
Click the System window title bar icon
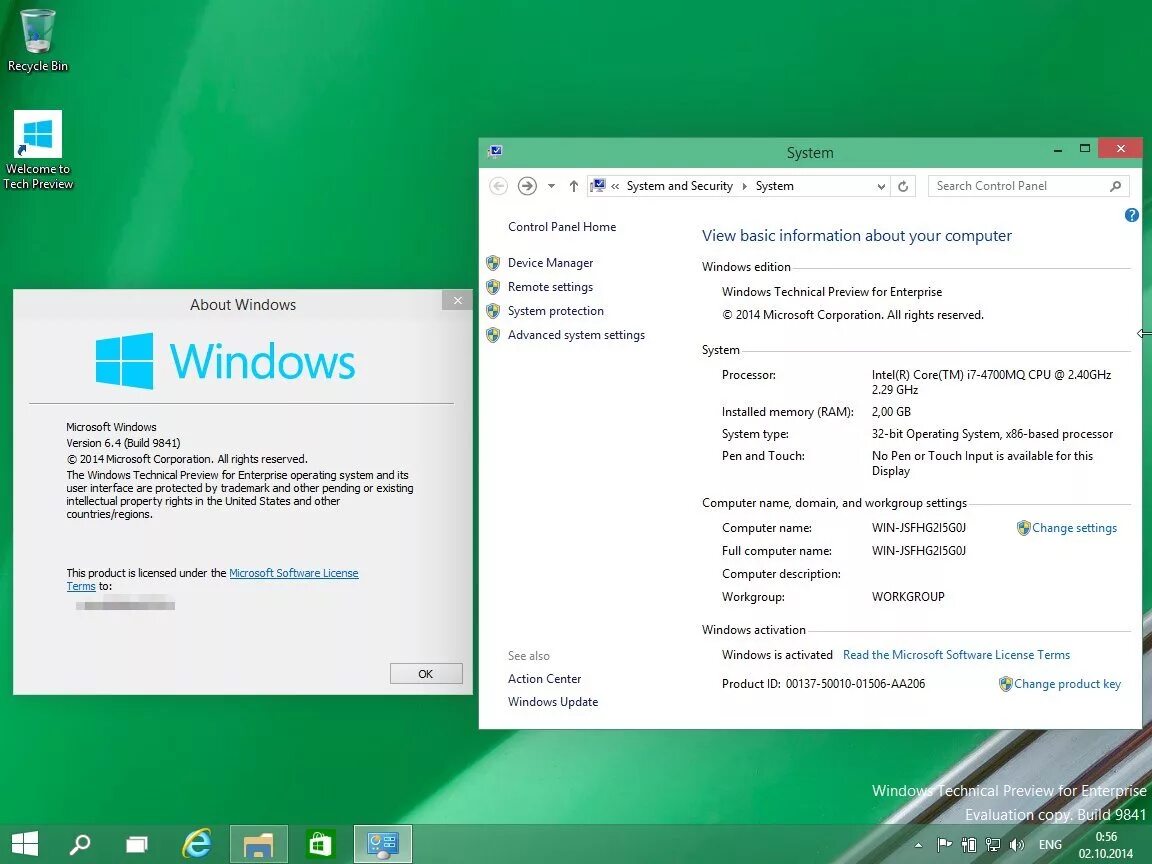(x=495, y=151)
